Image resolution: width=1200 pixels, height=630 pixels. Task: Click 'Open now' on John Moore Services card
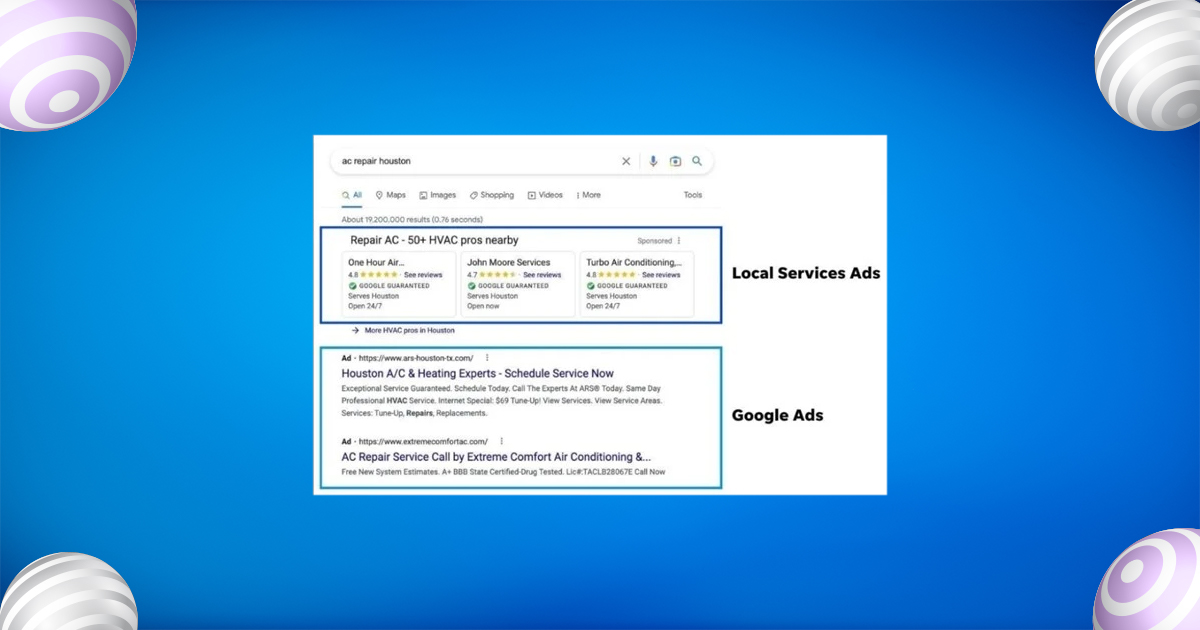483,306
